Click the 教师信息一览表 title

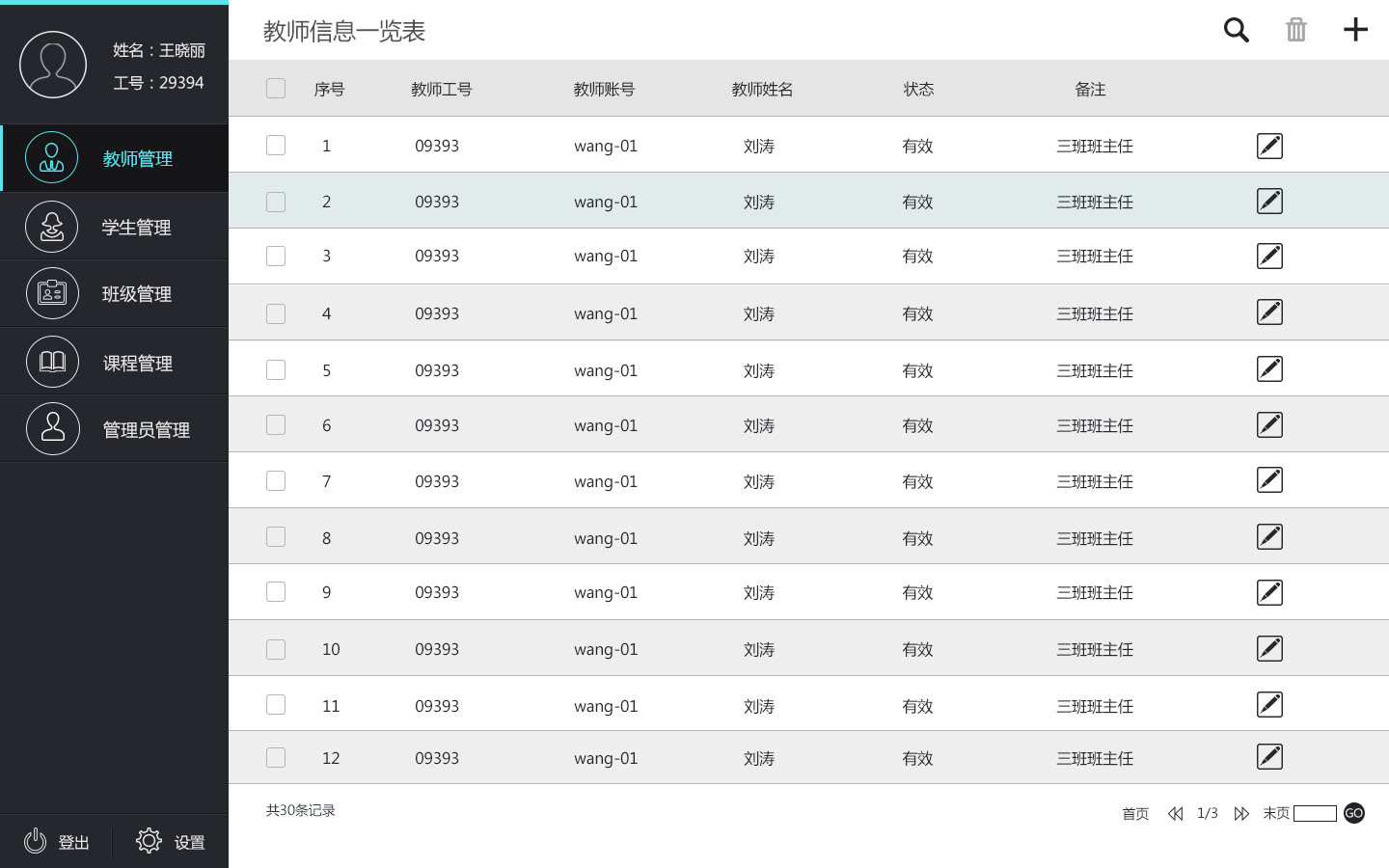pyautogui.click(x=344, y=31)
